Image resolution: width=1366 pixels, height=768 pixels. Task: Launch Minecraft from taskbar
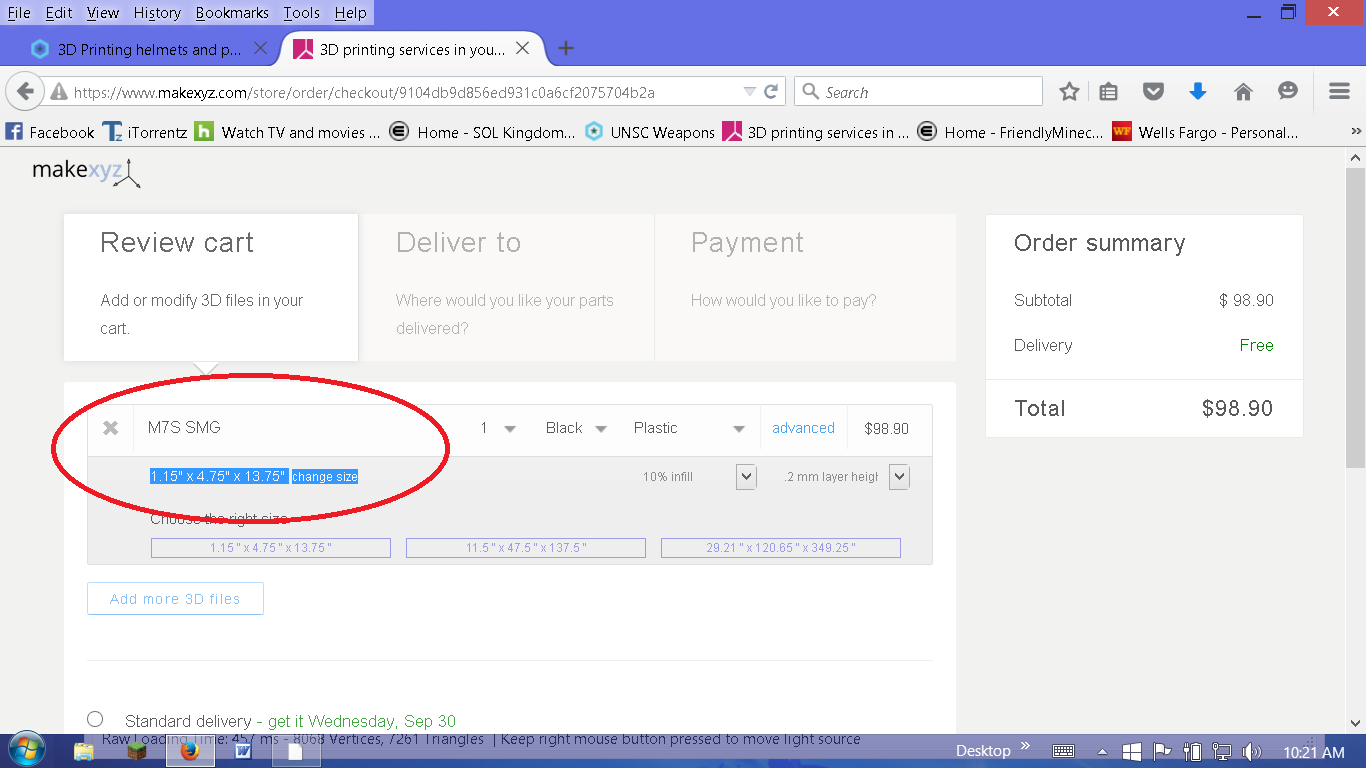[x=137, y=751]
